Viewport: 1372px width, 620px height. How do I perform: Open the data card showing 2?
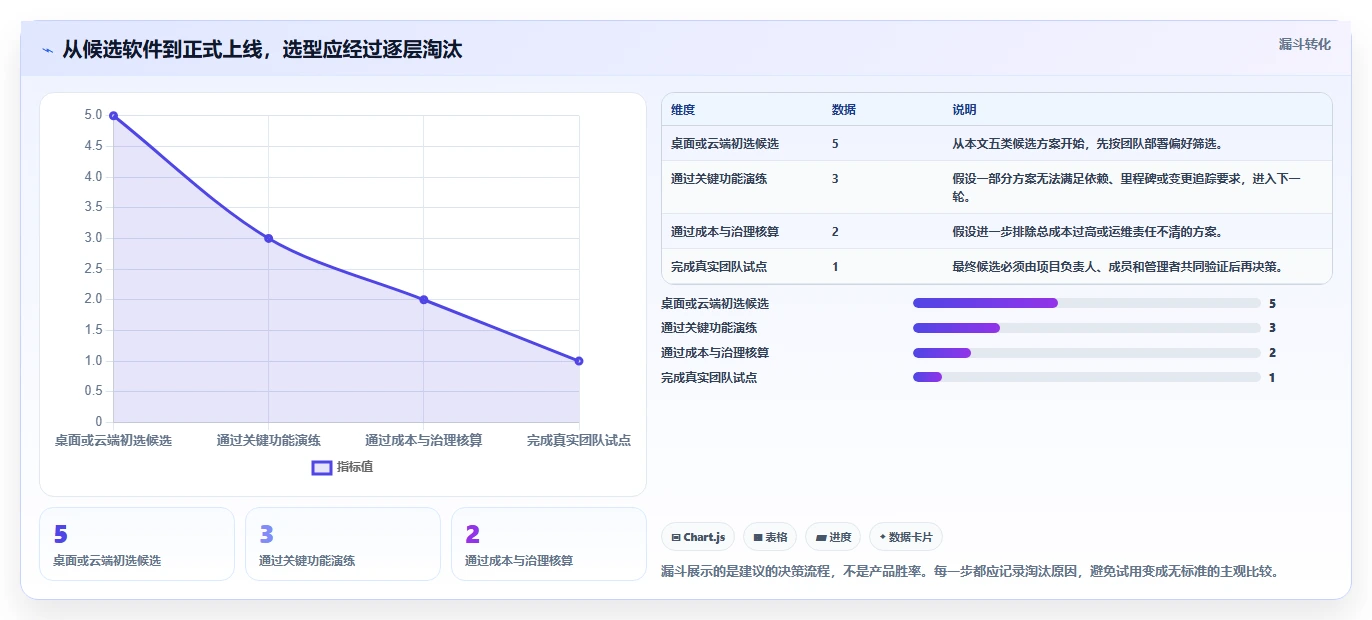[x=549, y=544]
